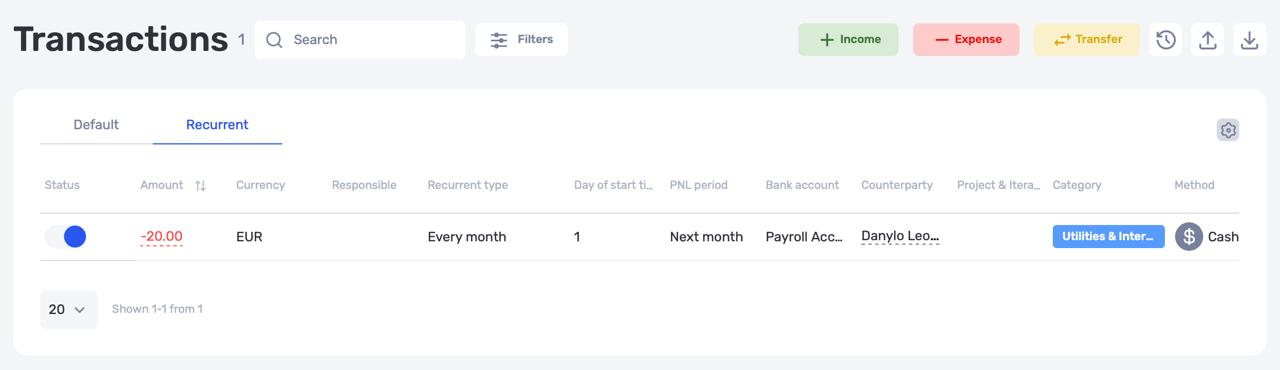Switch to the Default tab
1280x370 pixels.
pyautogui.click(x=96, y=125)
